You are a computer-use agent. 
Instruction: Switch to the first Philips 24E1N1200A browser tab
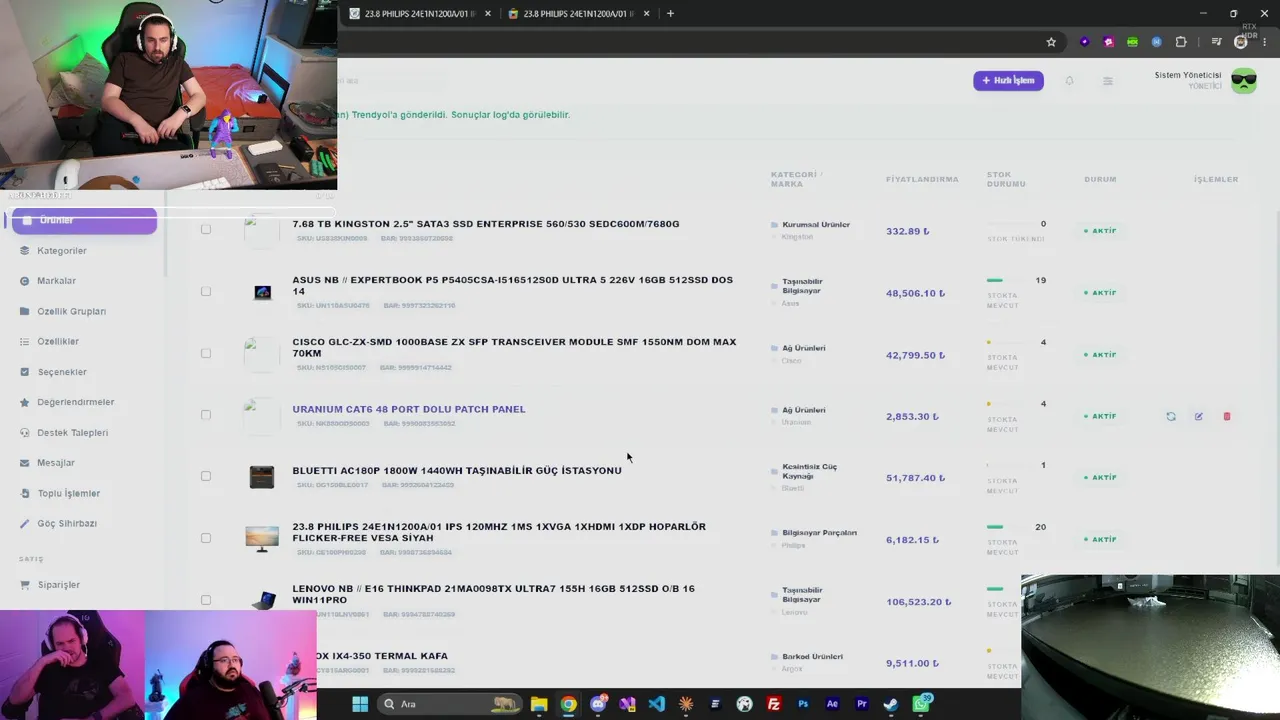(x=419, y=14)
